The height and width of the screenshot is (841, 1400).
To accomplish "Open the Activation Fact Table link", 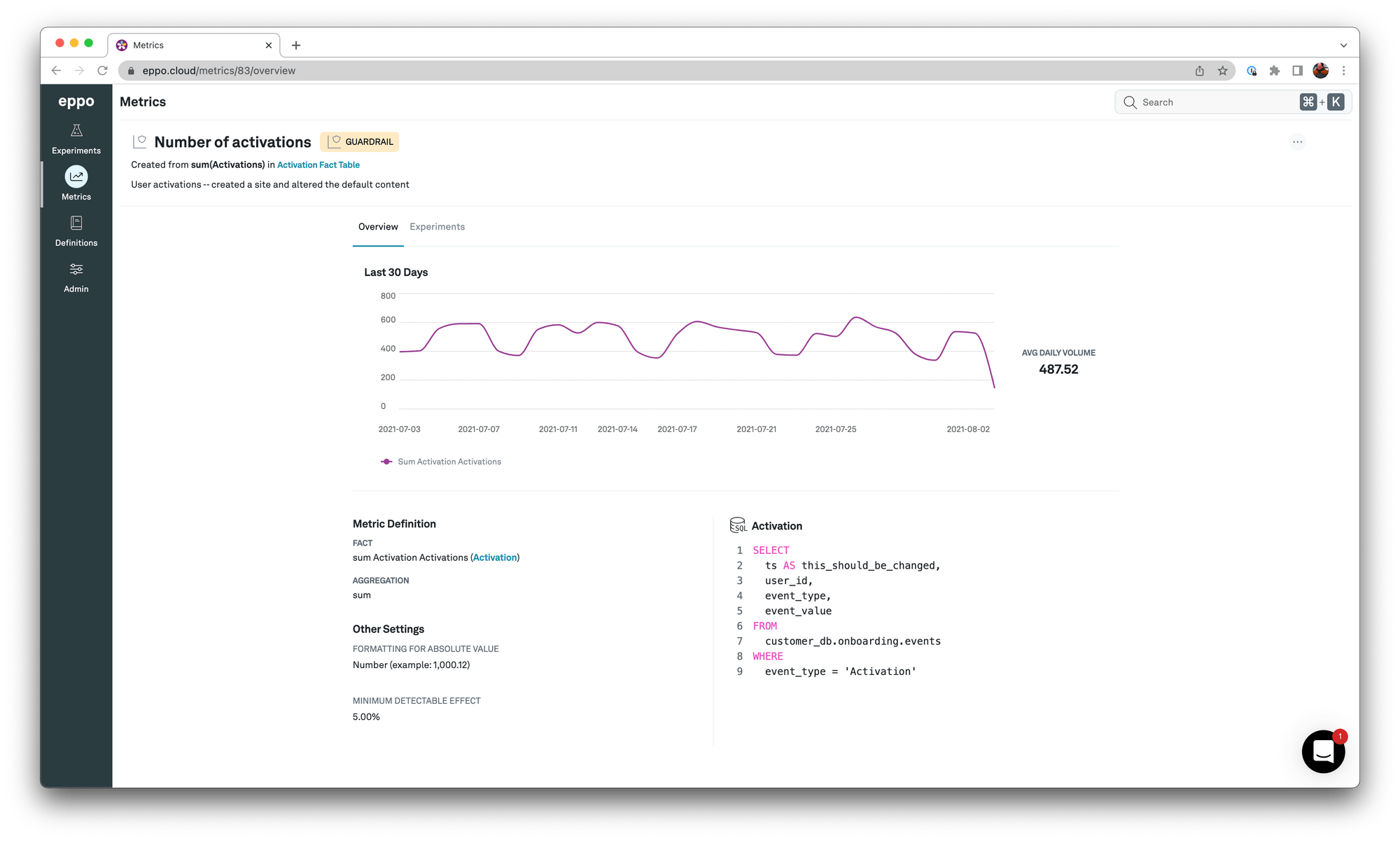I will (x=318, y=165).
